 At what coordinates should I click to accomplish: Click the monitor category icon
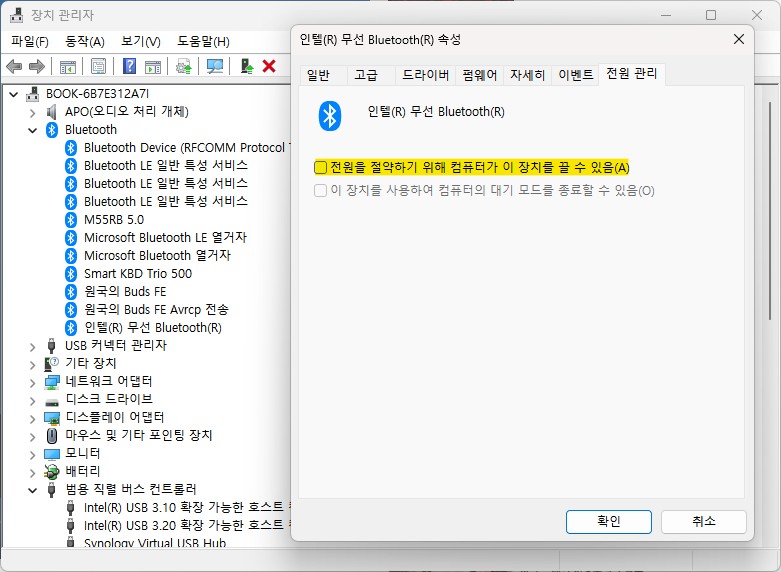click(52, 454)
